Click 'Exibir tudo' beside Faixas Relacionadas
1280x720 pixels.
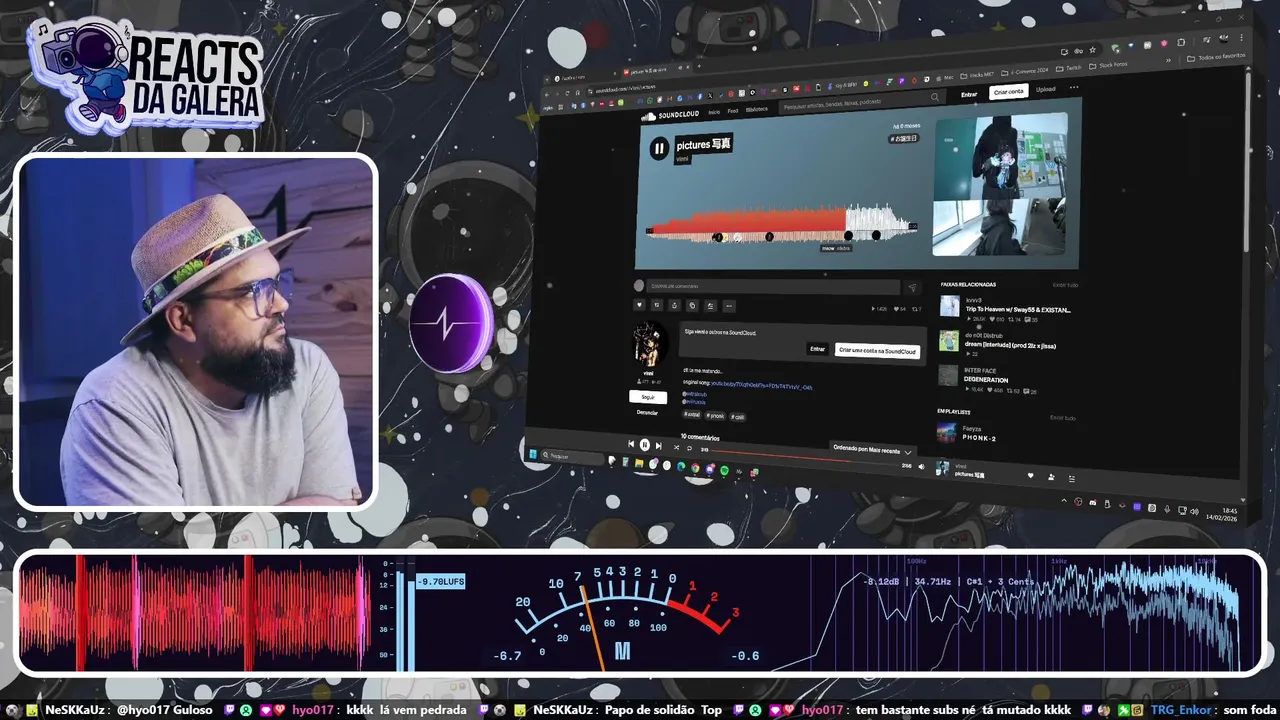[x=1066, y=285]
